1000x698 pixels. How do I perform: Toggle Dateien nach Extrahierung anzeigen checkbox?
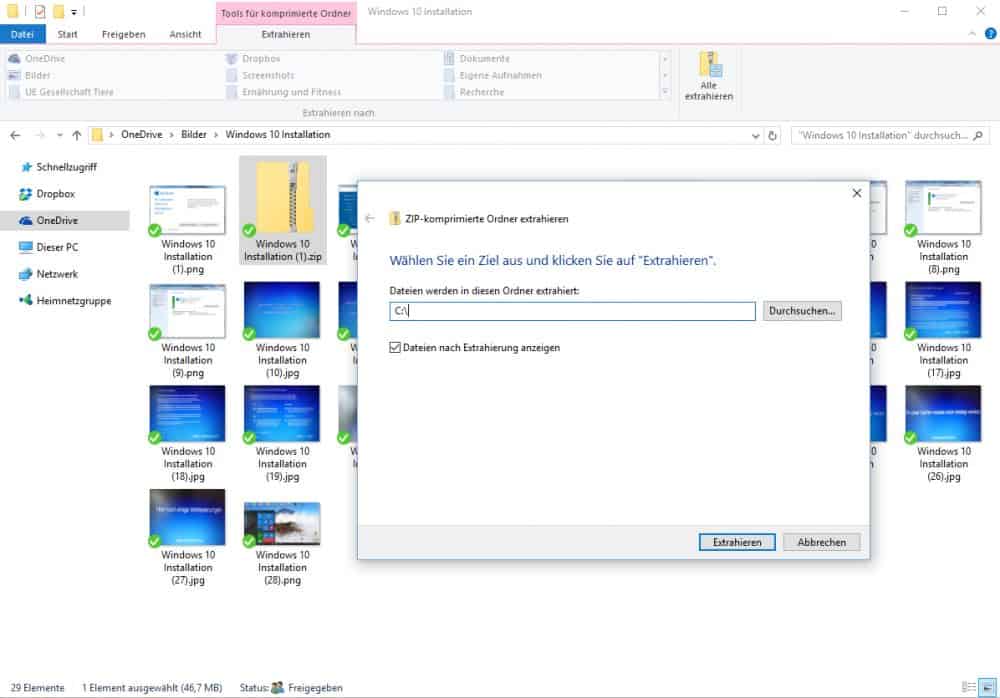pos(395,348)
